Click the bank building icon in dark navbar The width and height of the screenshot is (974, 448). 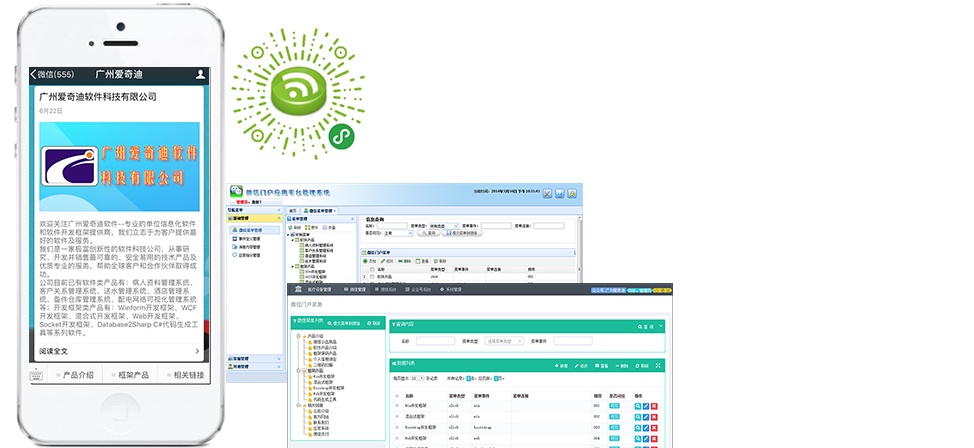tap(299, 289)
